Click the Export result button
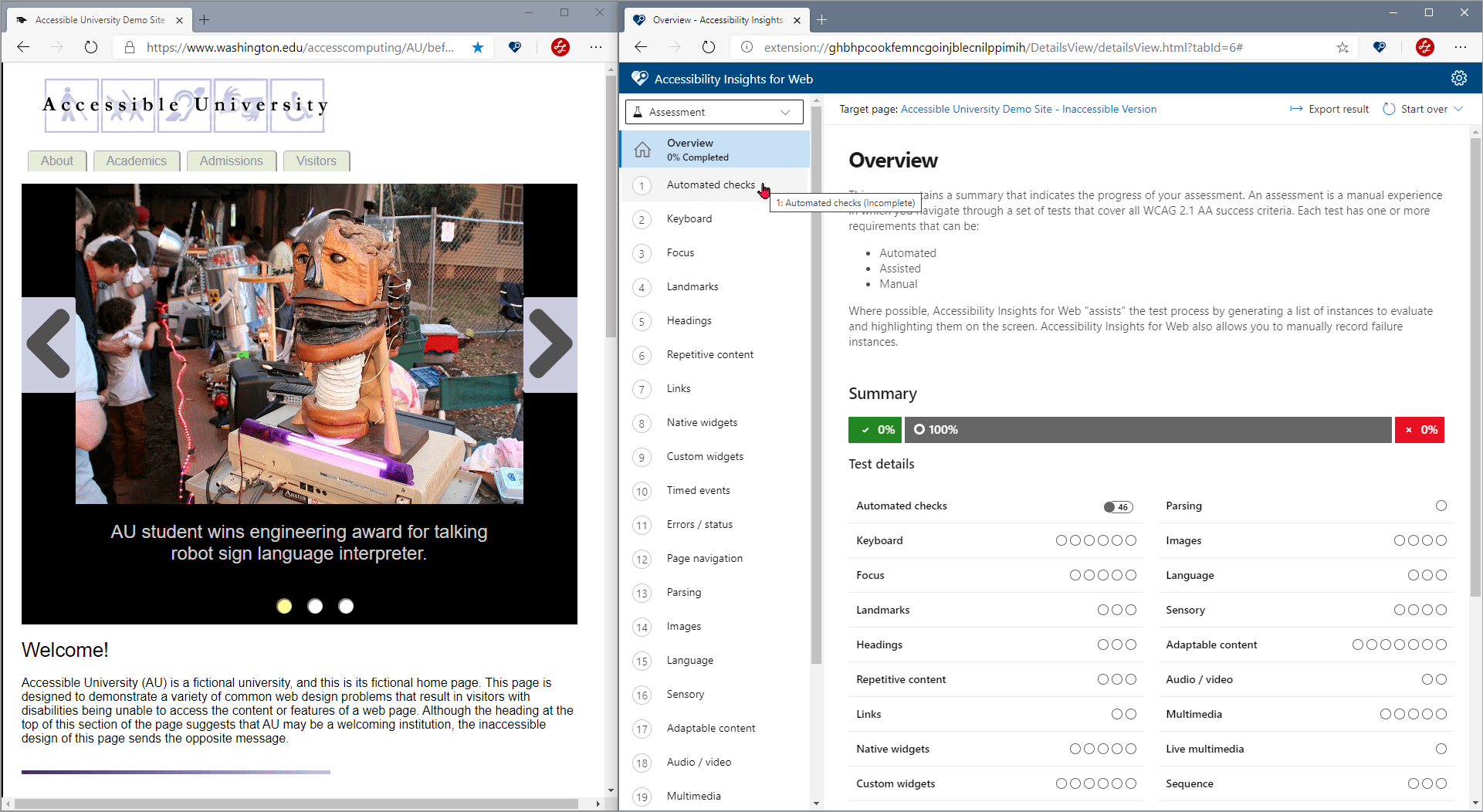 coord(1338,109)
